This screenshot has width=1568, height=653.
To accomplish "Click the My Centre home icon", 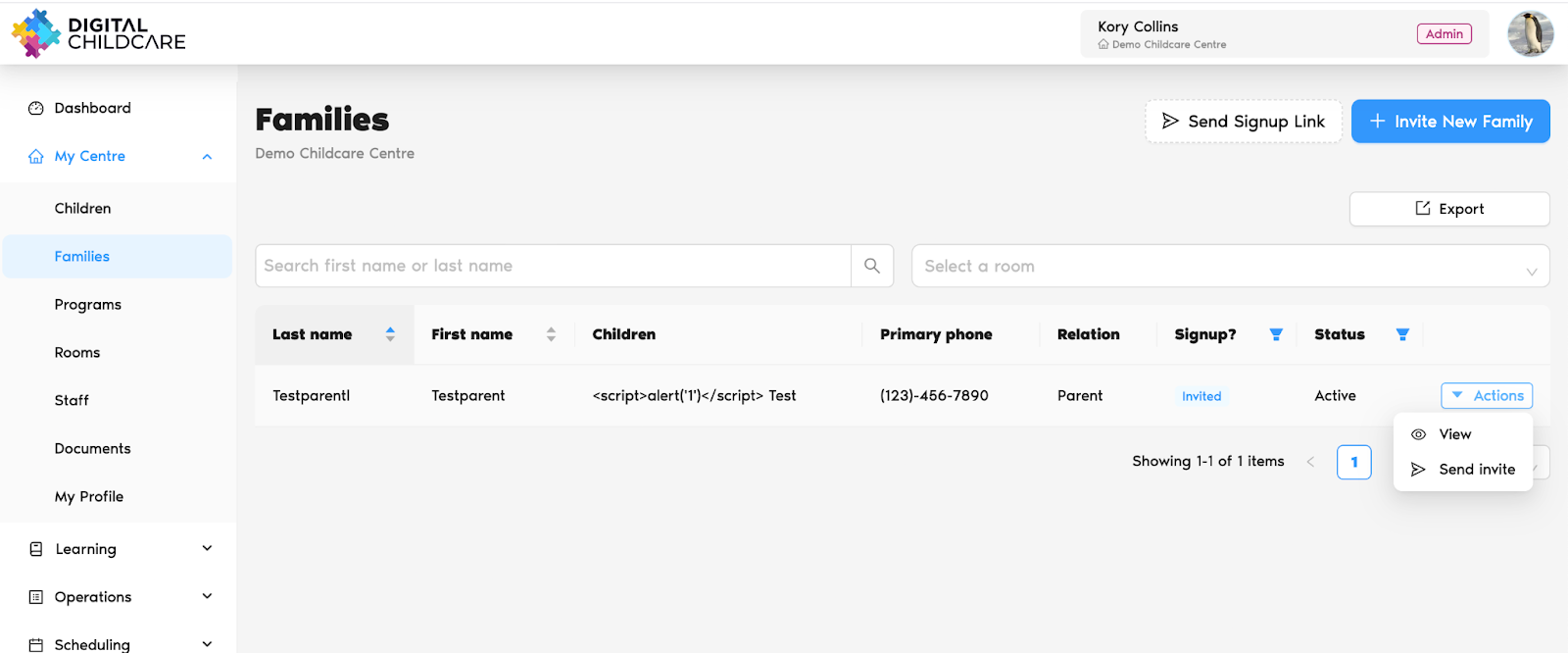I will tap(36, 156).
